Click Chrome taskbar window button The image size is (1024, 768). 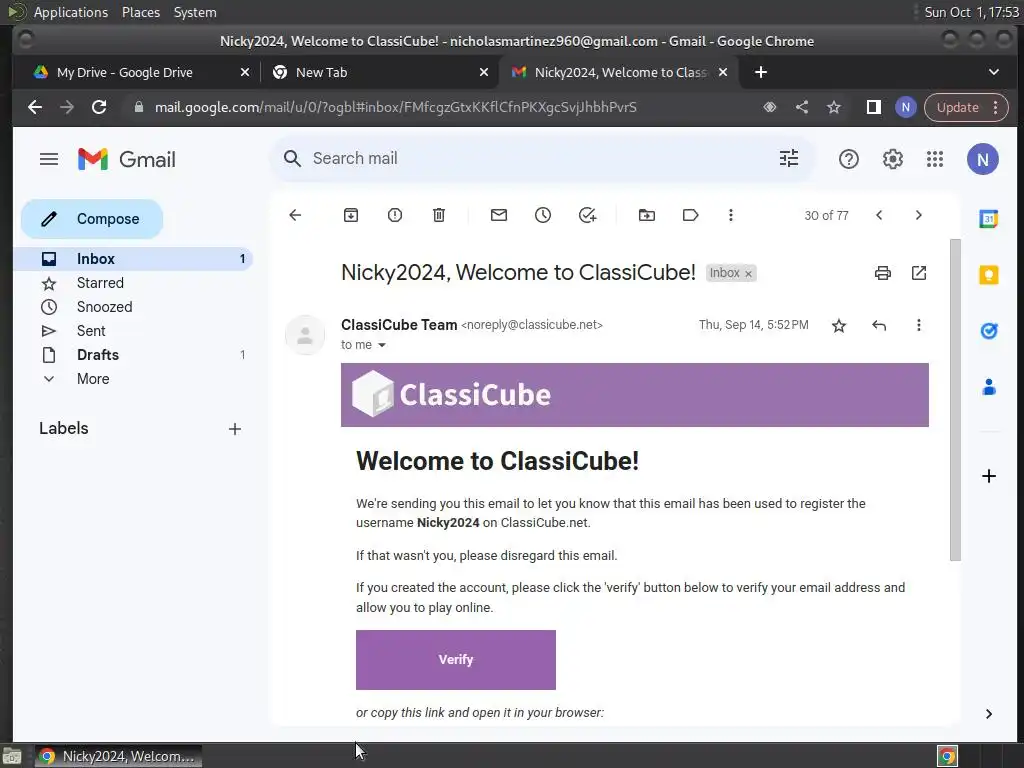click(x=118, y=756)
